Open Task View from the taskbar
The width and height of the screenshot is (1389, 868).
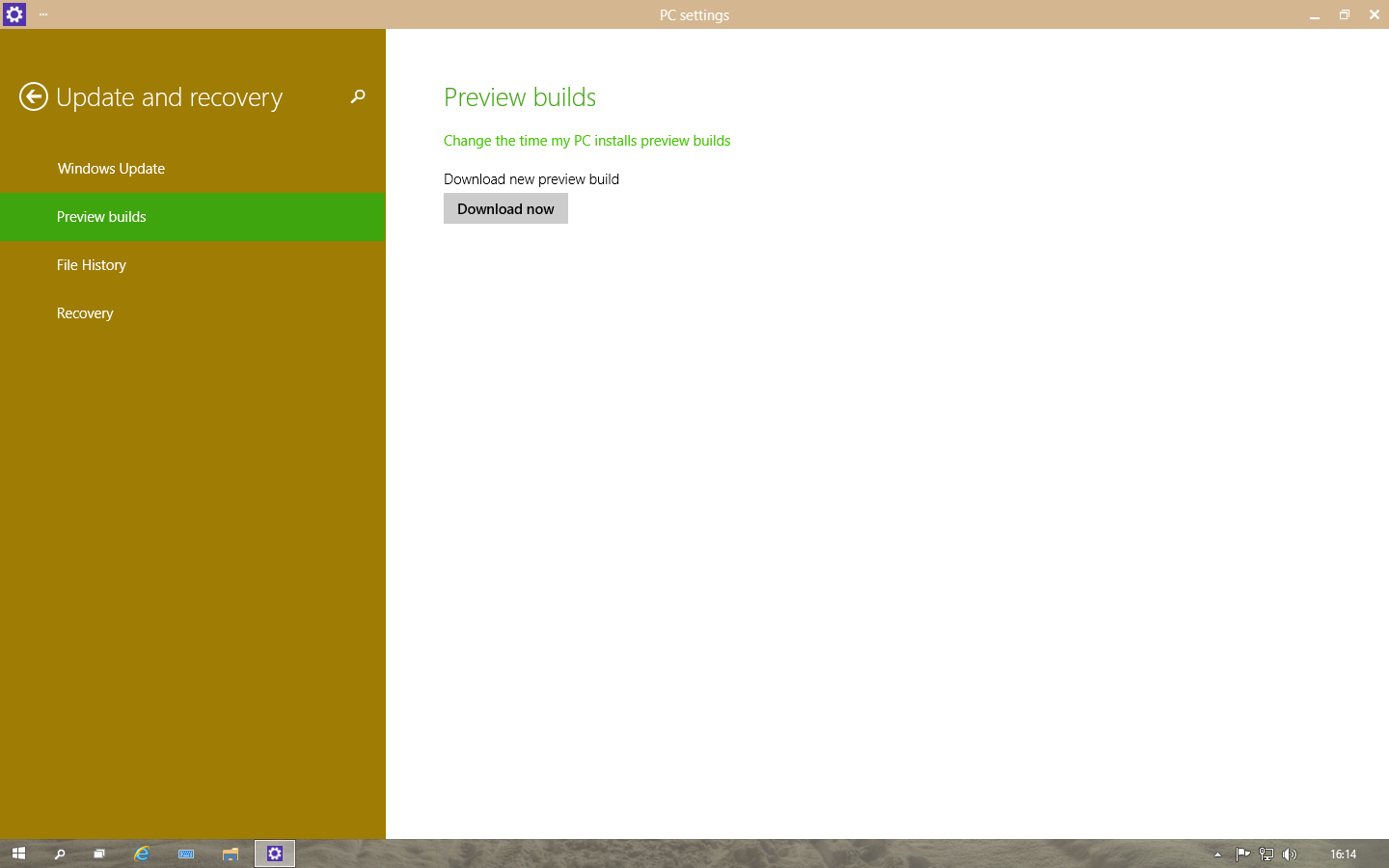point(99,854)
